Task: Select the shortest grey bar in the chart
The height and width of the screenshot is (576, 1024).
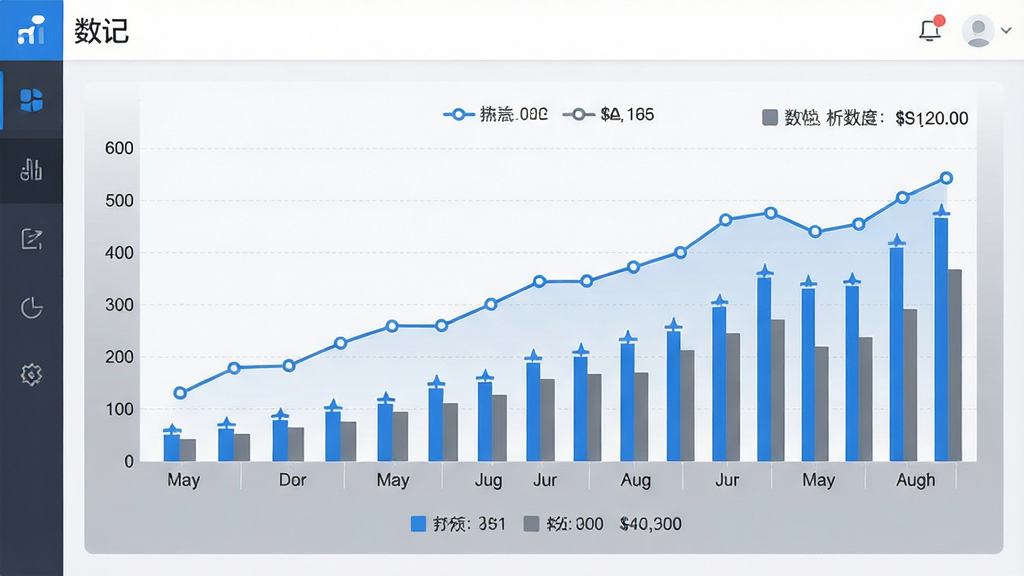Action: 187,450
